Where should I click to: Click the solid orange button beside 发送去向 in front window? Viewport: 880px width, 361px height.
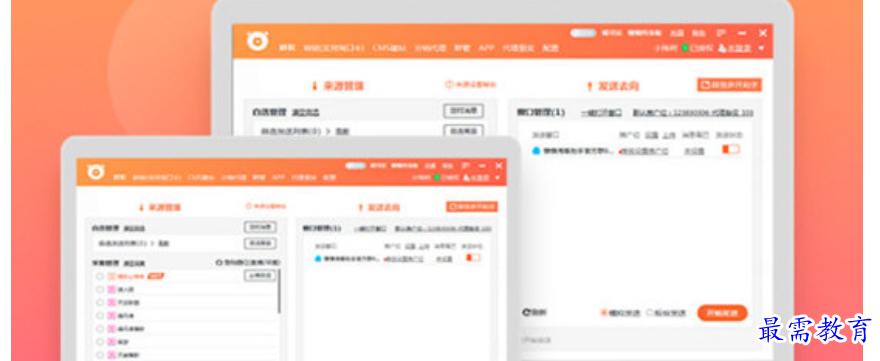click(x=472, y=207)
